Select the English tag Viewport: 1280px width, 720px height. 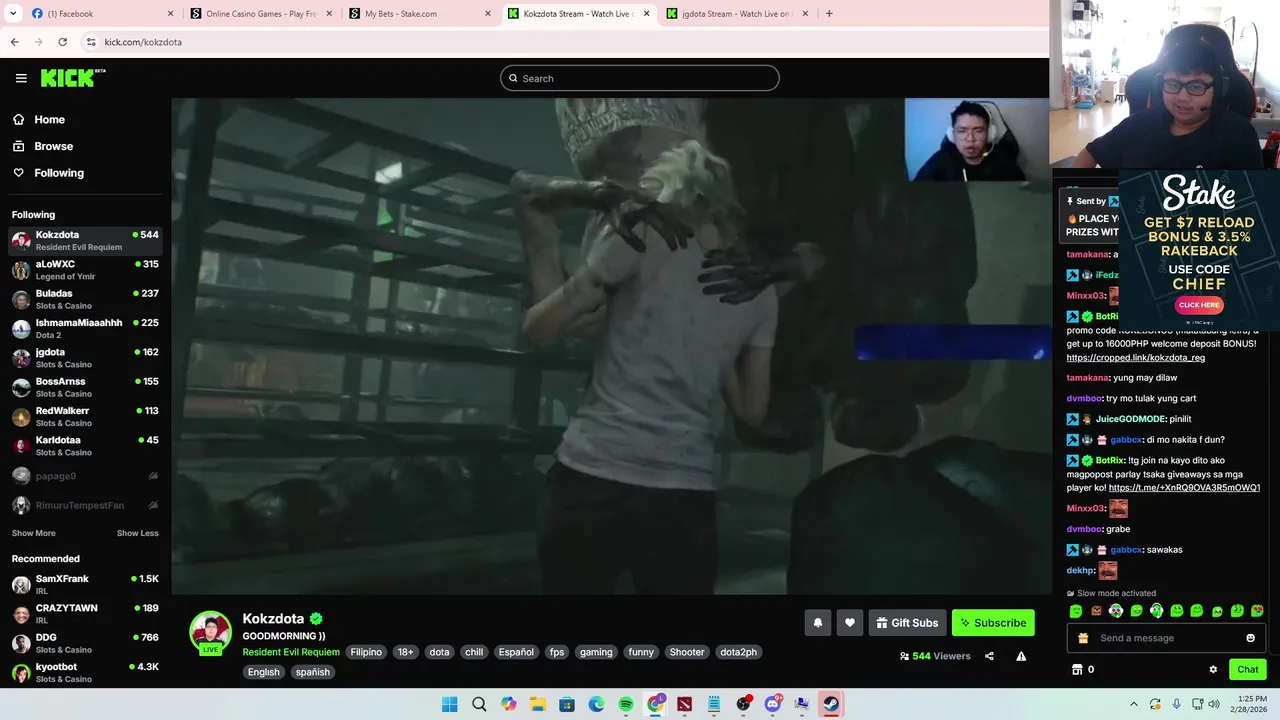coord(264,672)
